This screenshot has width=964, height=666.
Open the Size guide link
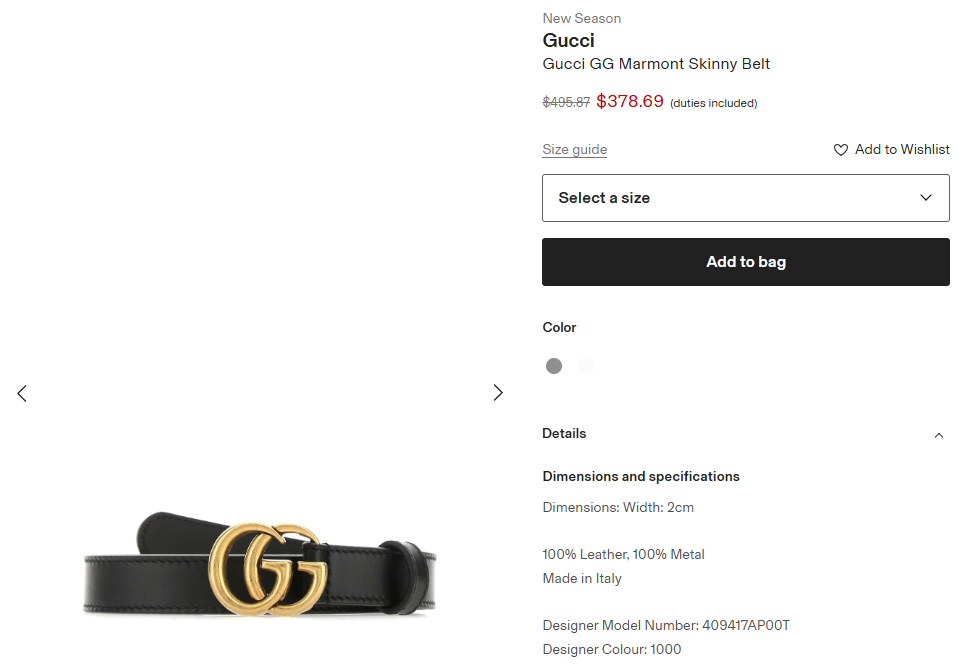[574, 150]
